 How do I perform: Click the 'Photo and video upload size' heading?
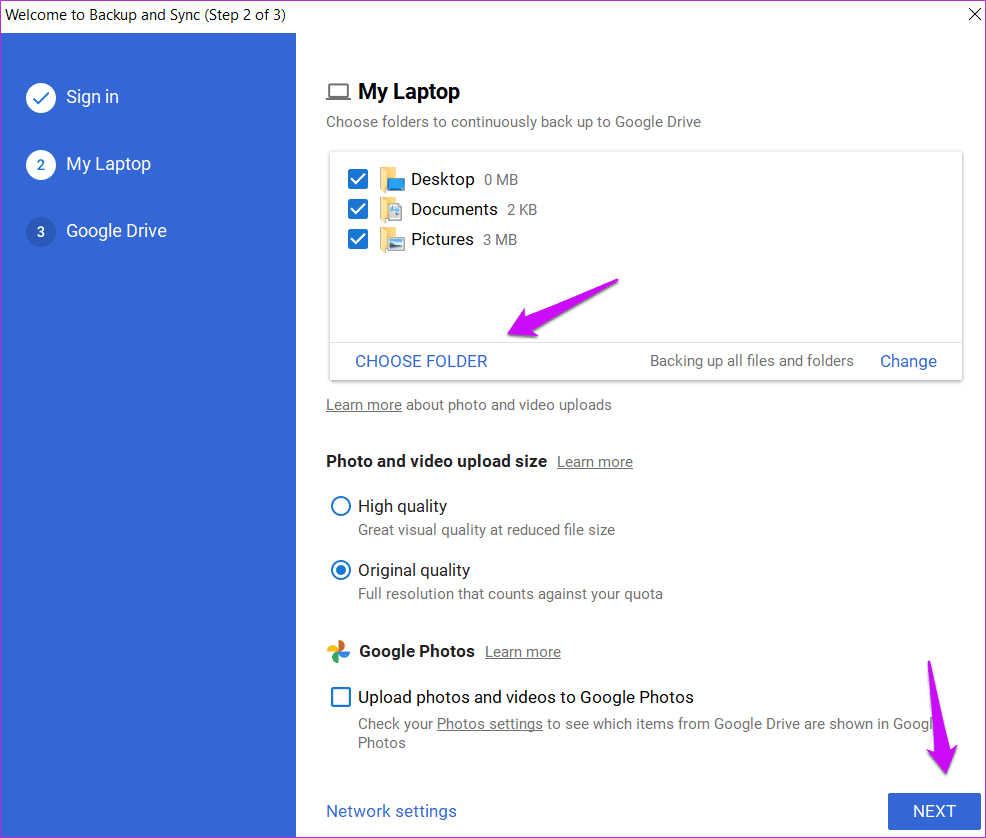coord(436,461)
